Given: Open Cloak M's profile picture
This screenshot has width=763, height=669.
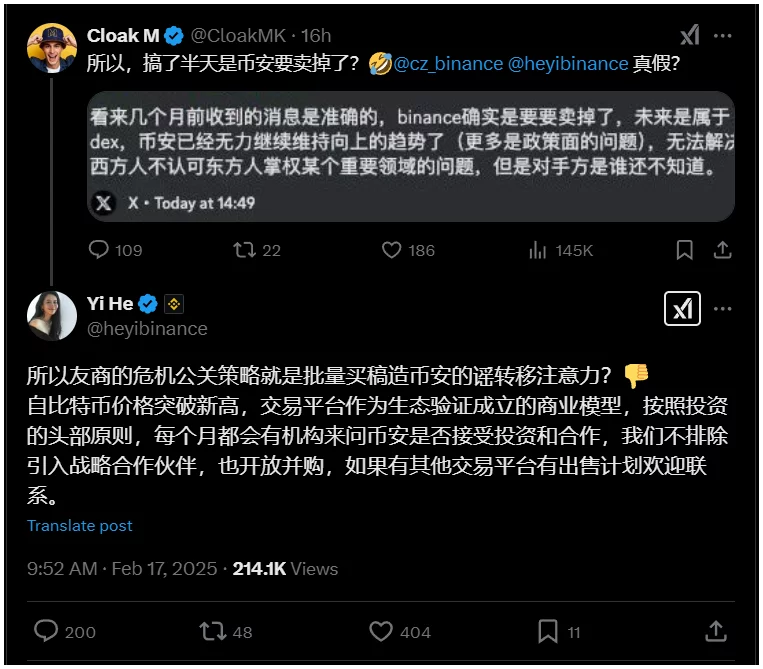Looking at the screenshot, I should (x=52, y=48).
